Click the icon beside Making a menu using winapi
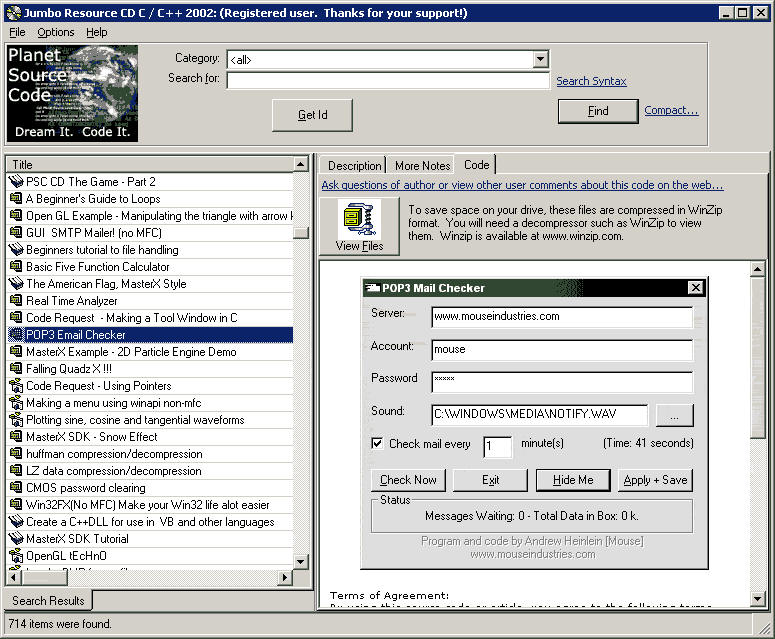 (x=16, y=403)
